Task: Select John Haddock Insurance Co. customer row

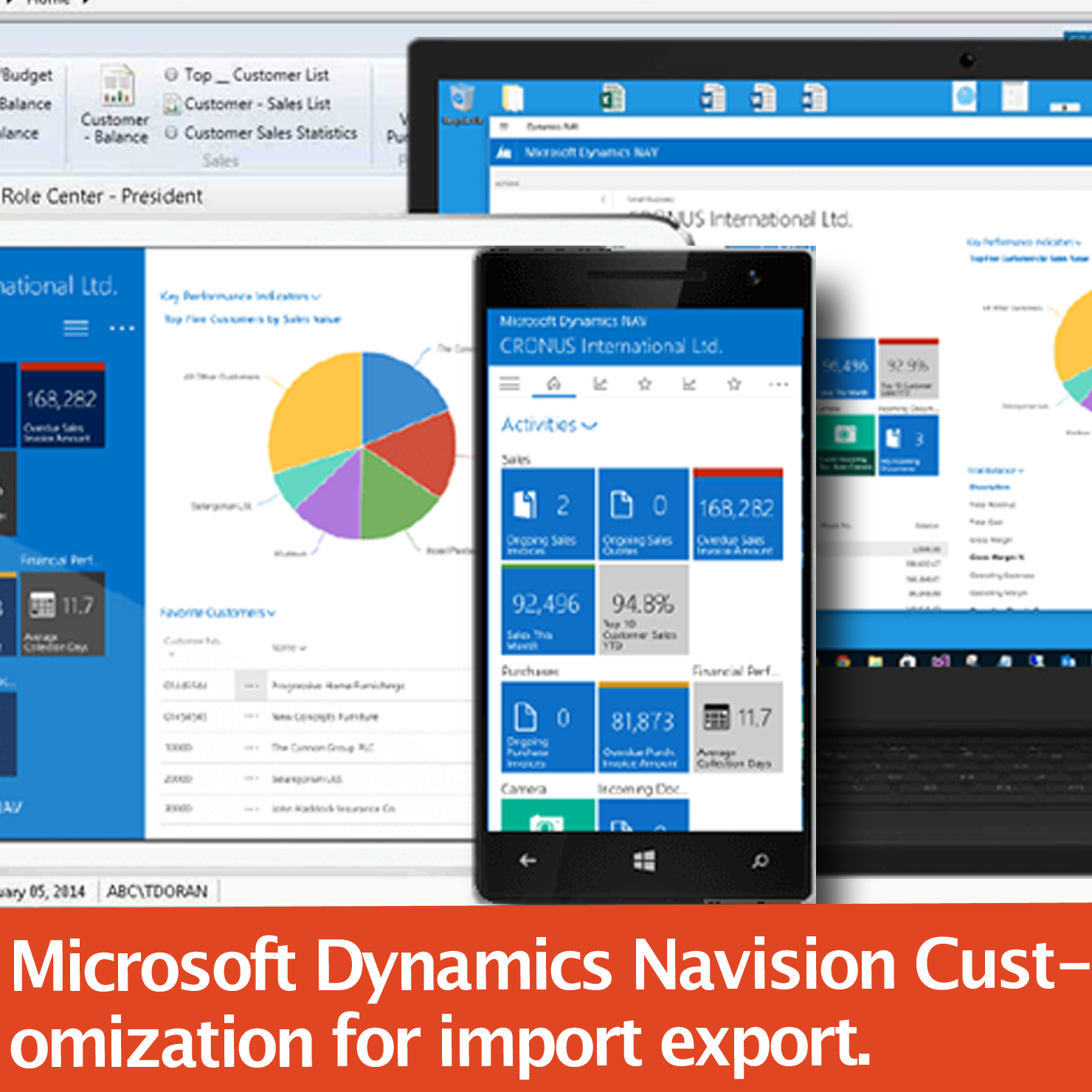Action: coord(317,809)
